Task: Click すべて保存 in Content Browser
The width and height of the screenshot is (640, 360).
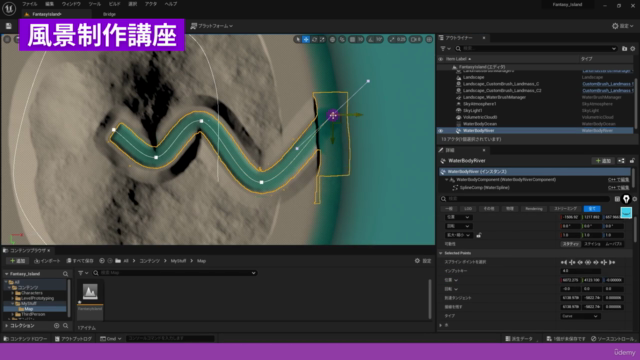Action: (80, 261)
